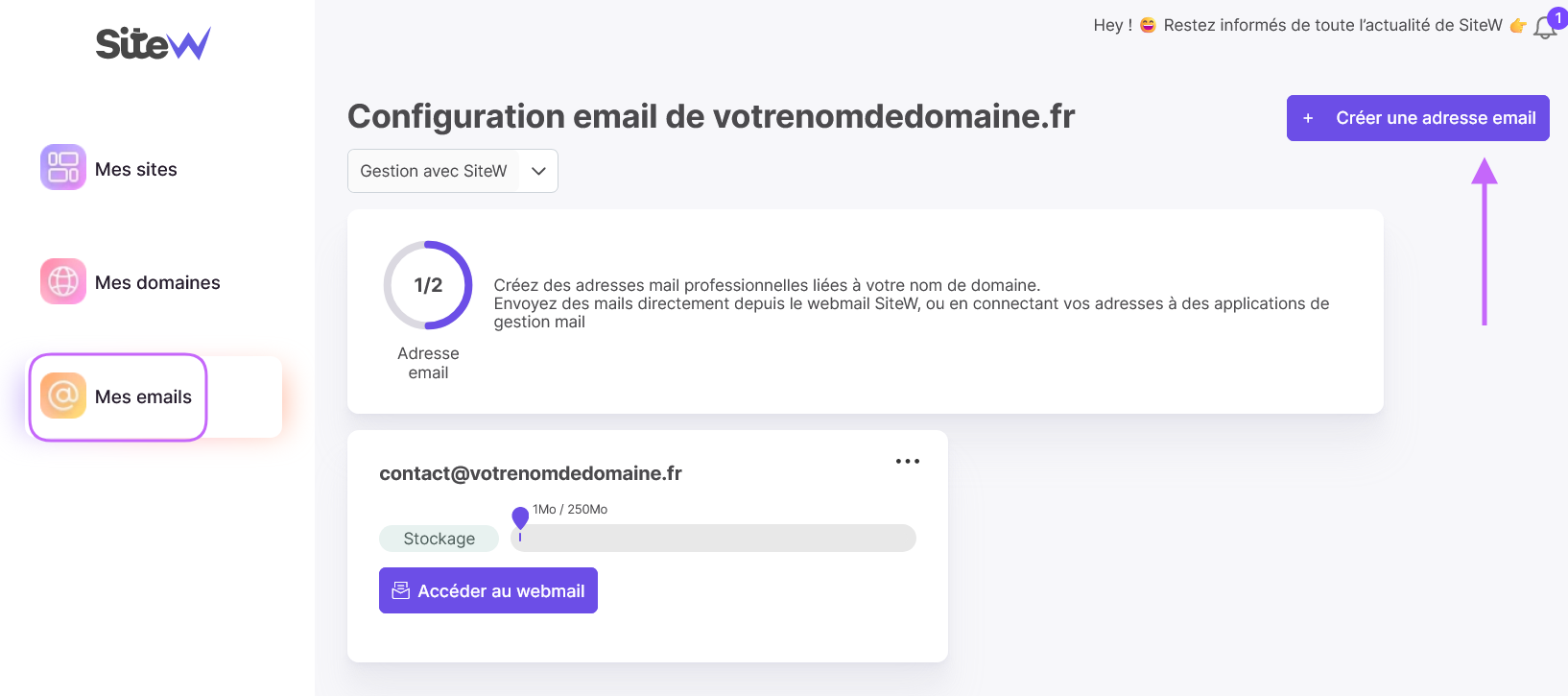Screen dimensions: 1568x696
Task: Click the webmail inbox icon
Action: pos(401,590)
